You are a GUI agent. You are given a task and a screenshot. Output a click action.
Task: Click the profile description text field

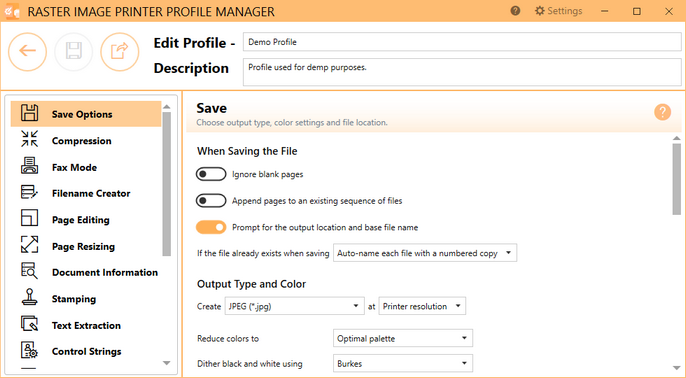[x=462, y=72]
